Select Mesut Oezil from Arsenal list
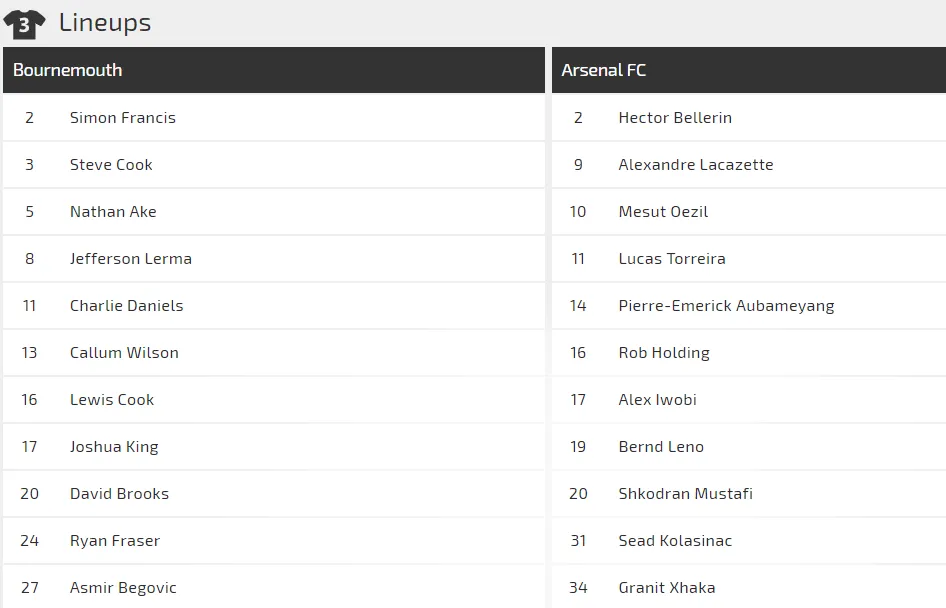Viewport: 946px width, 608px height. pos(663,211)
